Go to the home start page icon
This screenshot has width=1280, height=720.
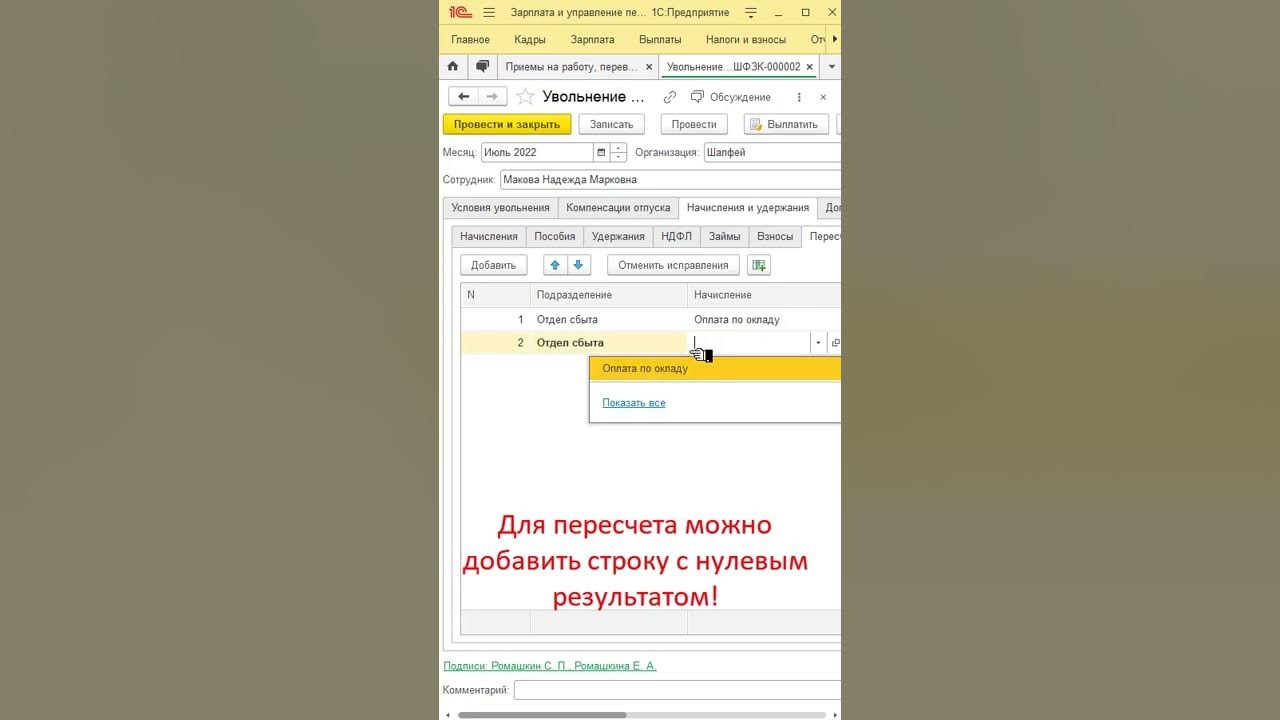[x=453, y=66]
